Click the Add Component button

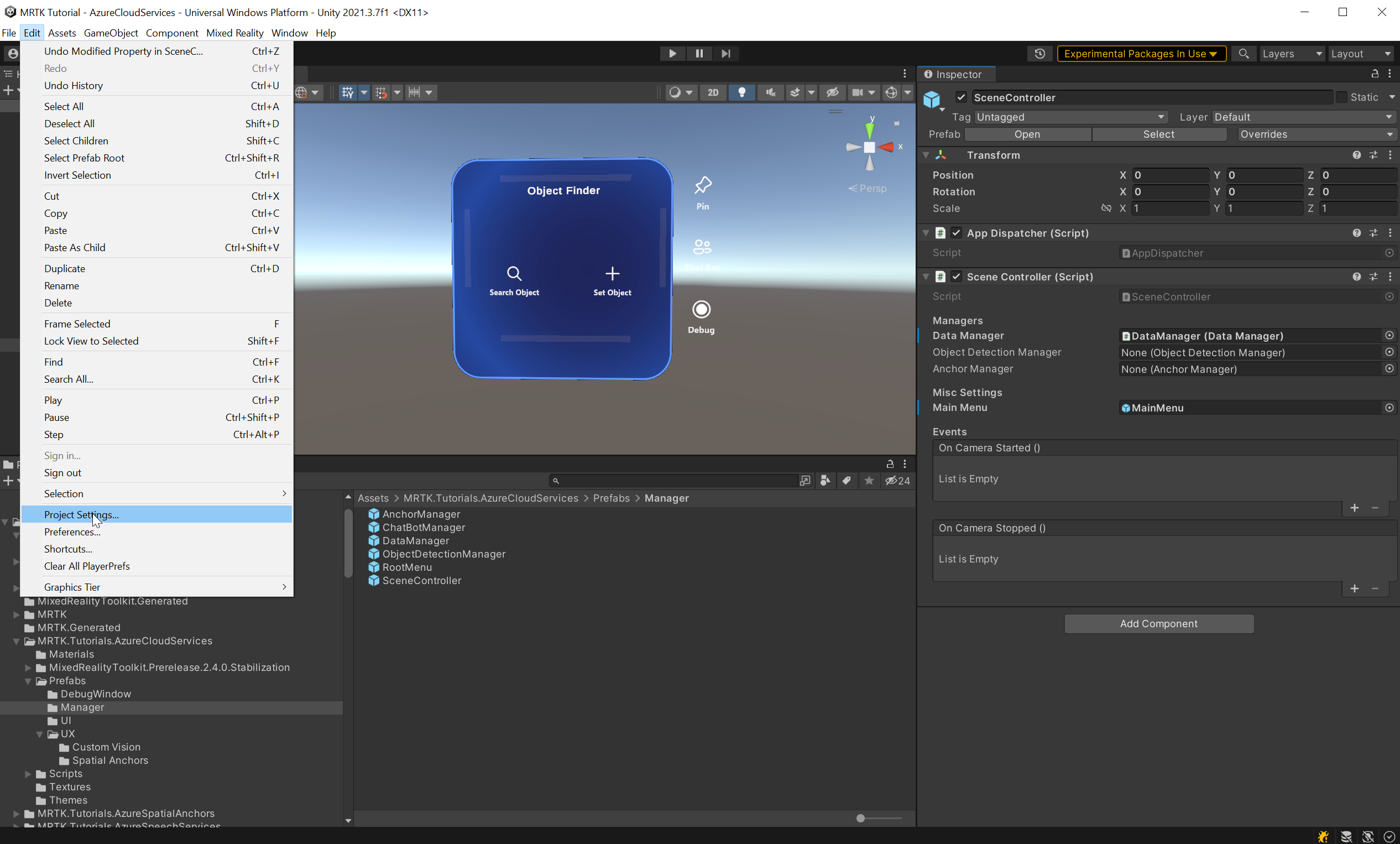(1158, 623)
